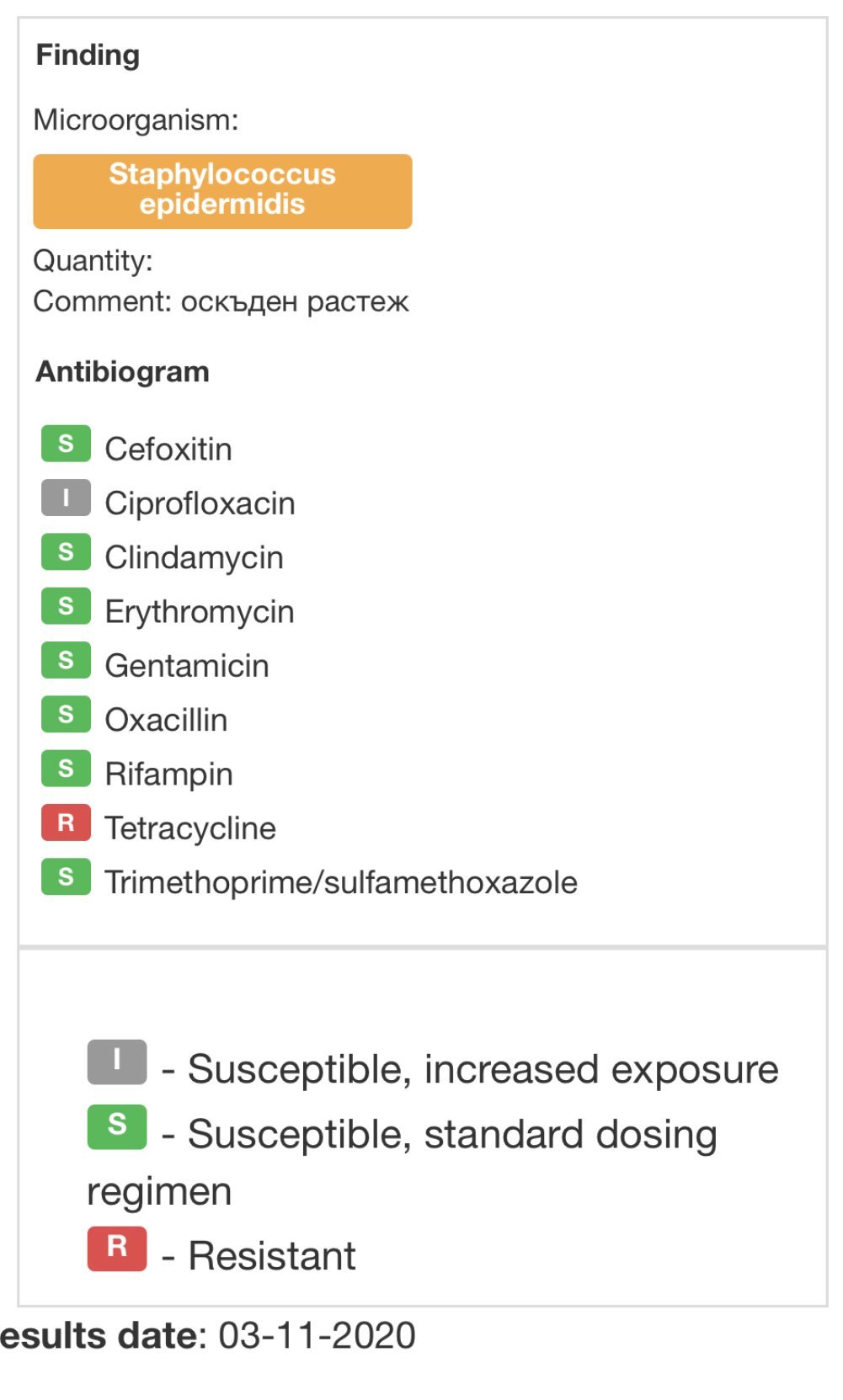Select the Ciprofloxacin antibiotic name
The width and height of the screenshot is (843, 1400).
[200, 503]
